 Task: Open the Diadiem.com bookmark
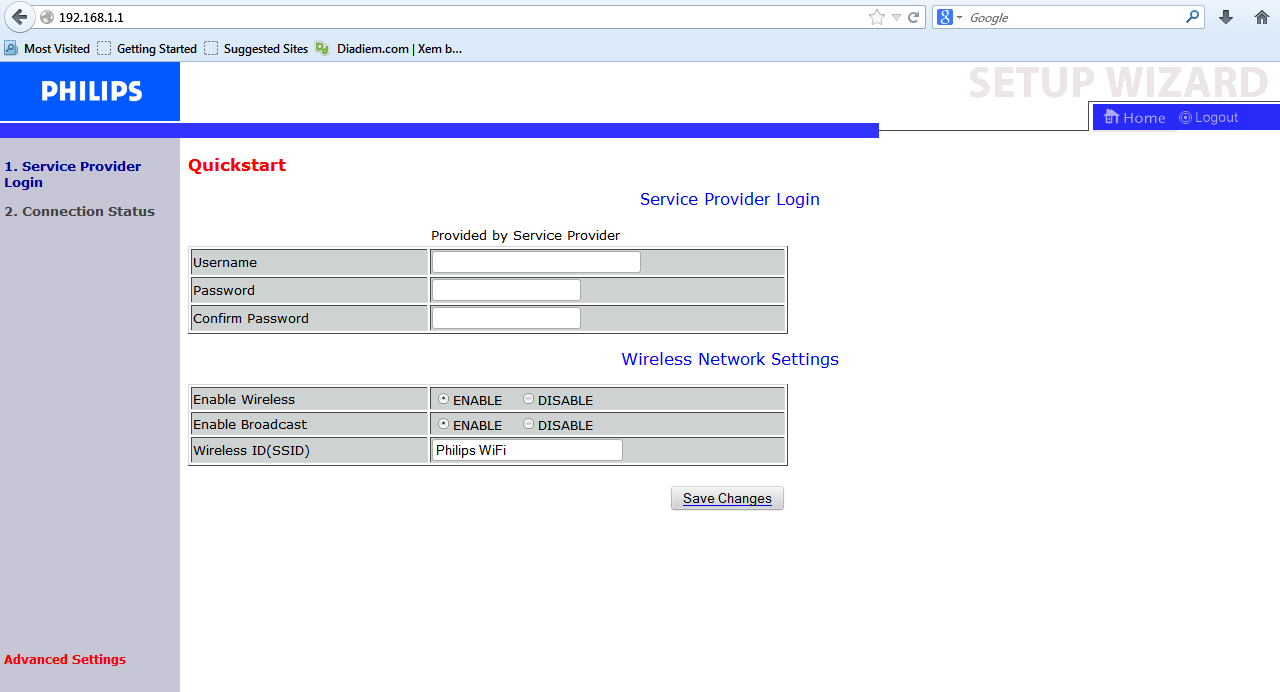389,48
